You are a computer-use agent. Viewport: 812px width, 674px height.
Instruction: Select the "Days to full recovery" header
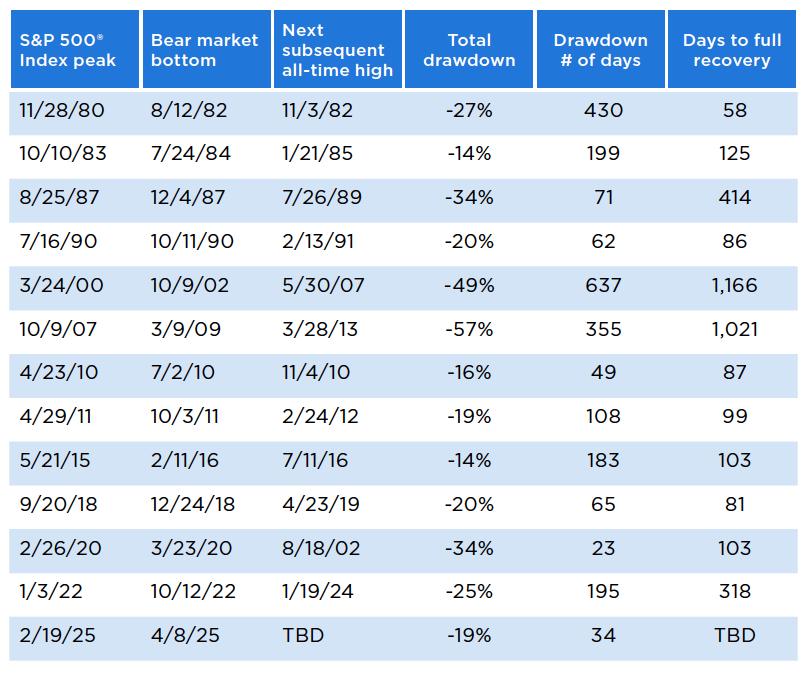734,50
